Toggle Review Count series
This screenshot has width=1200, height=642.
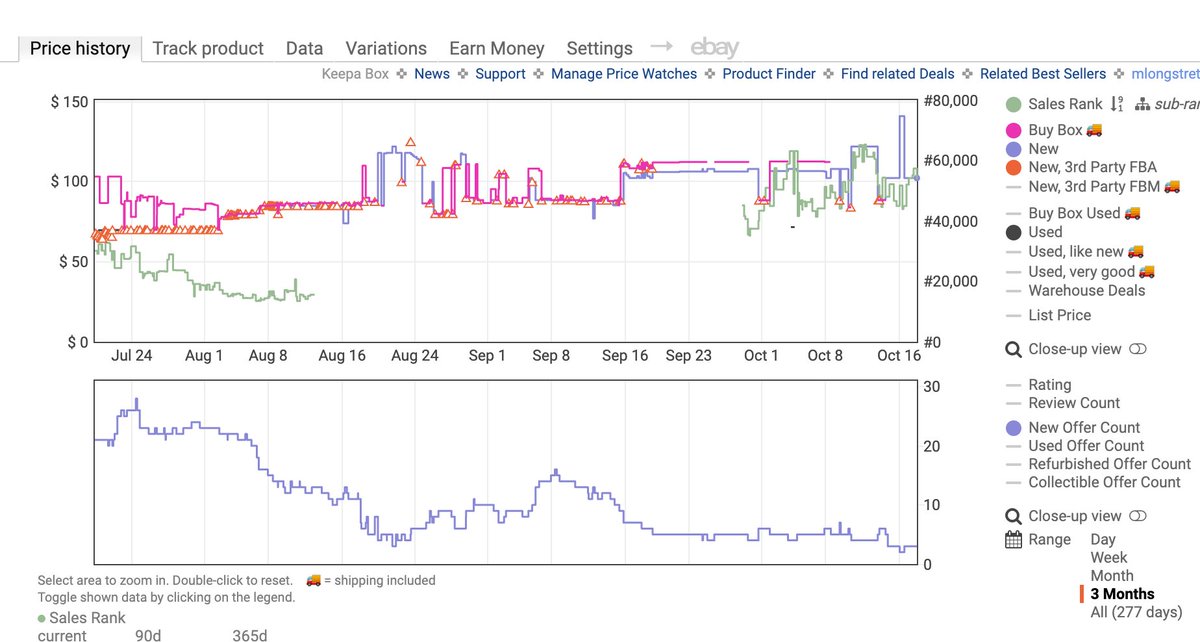pos(1062,403)
